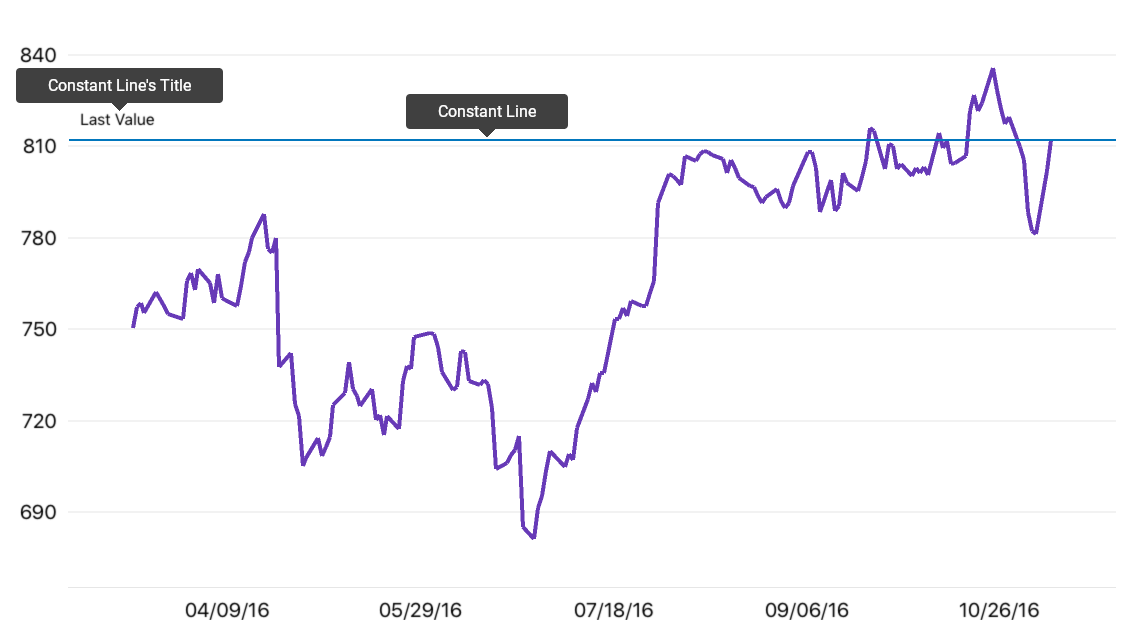This screenshot has width=1136, height=640.
Task: Click the blue horizontal constant line
Action: [x=593, y=140]
